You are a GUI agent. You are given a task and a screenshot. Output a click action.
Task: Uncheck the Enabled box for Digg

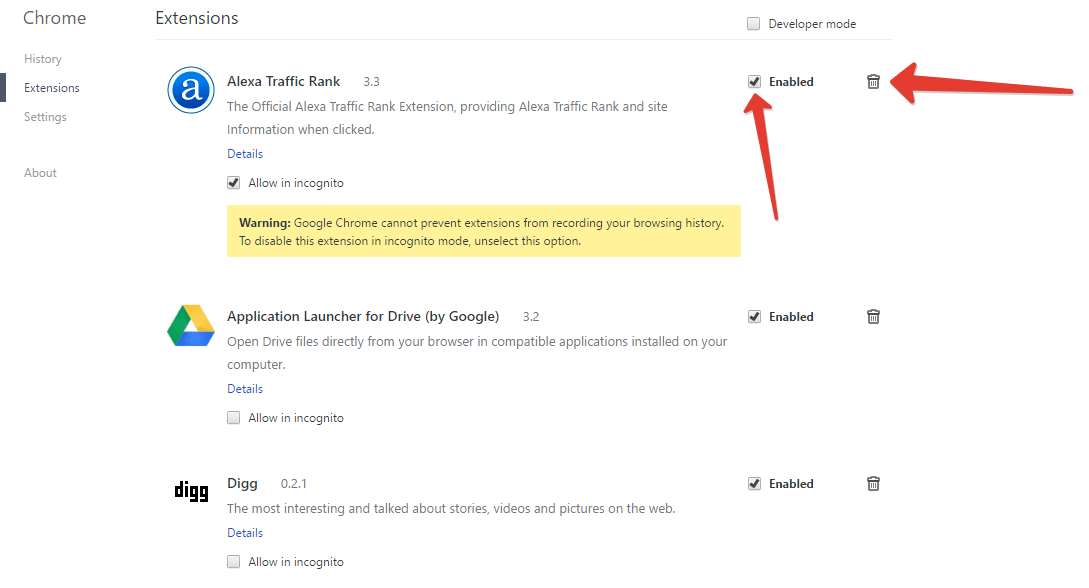[754, 484]
